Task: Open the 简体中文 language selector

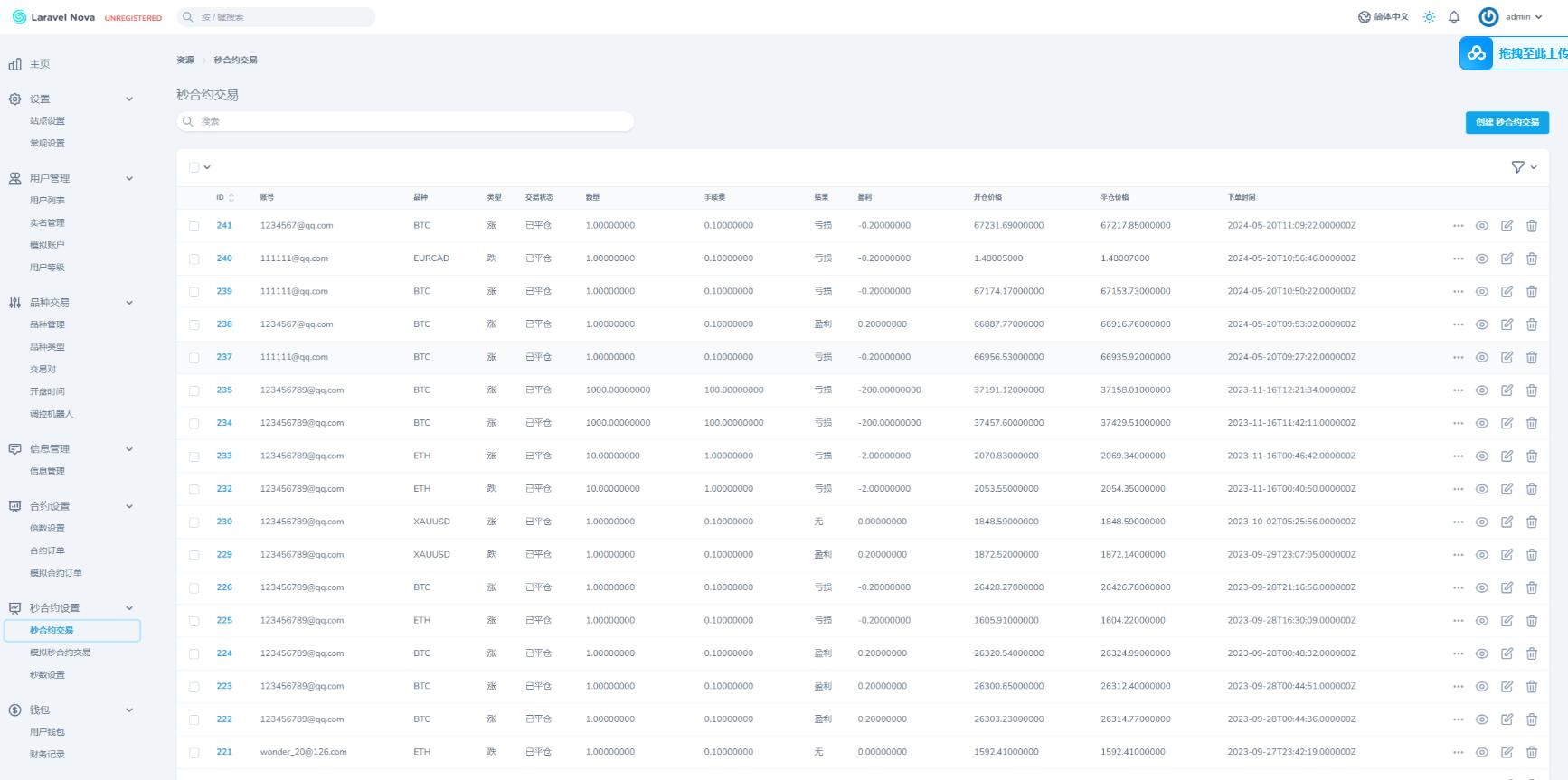Action: [x=1384, y=17]
